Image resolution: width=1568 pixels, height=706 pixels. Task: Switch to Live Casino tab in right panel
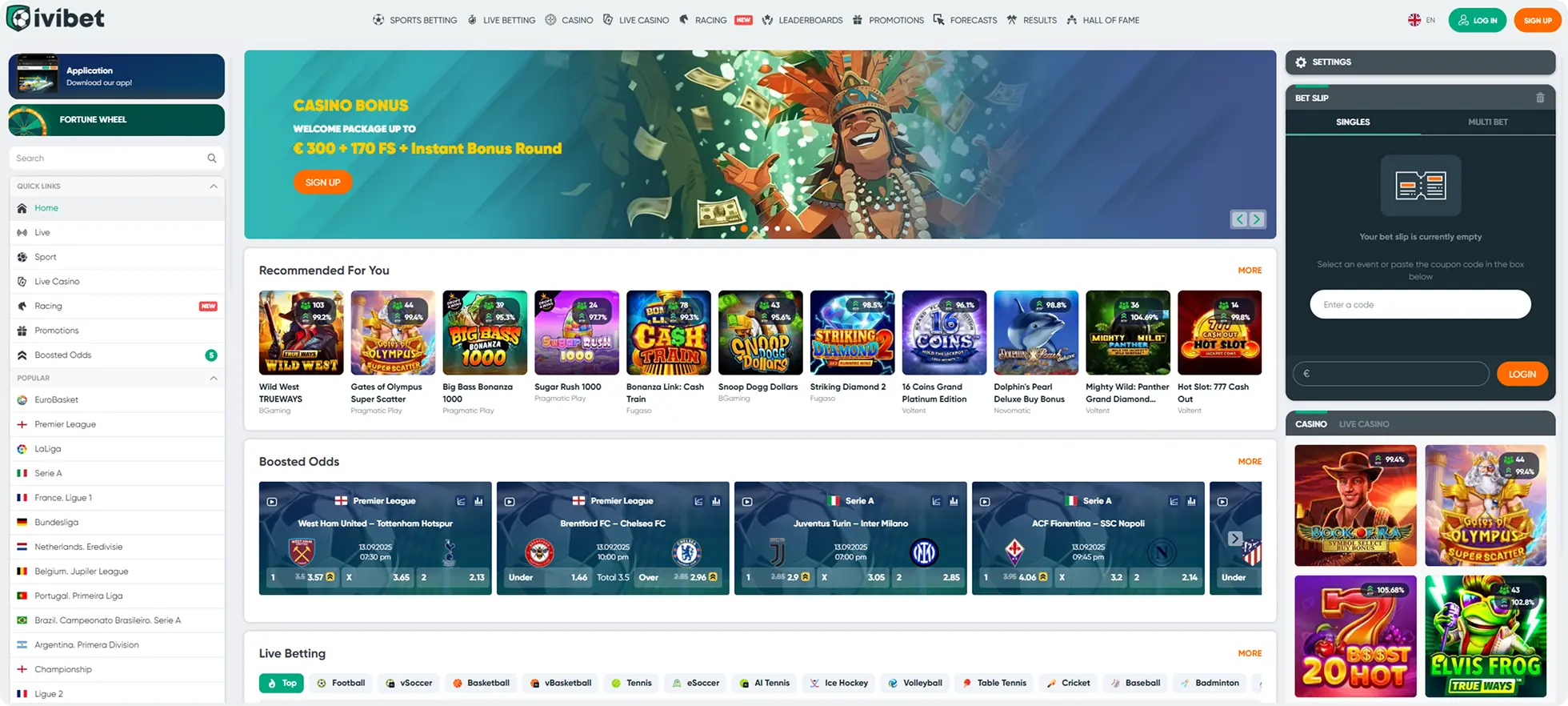coord(1364,424)
